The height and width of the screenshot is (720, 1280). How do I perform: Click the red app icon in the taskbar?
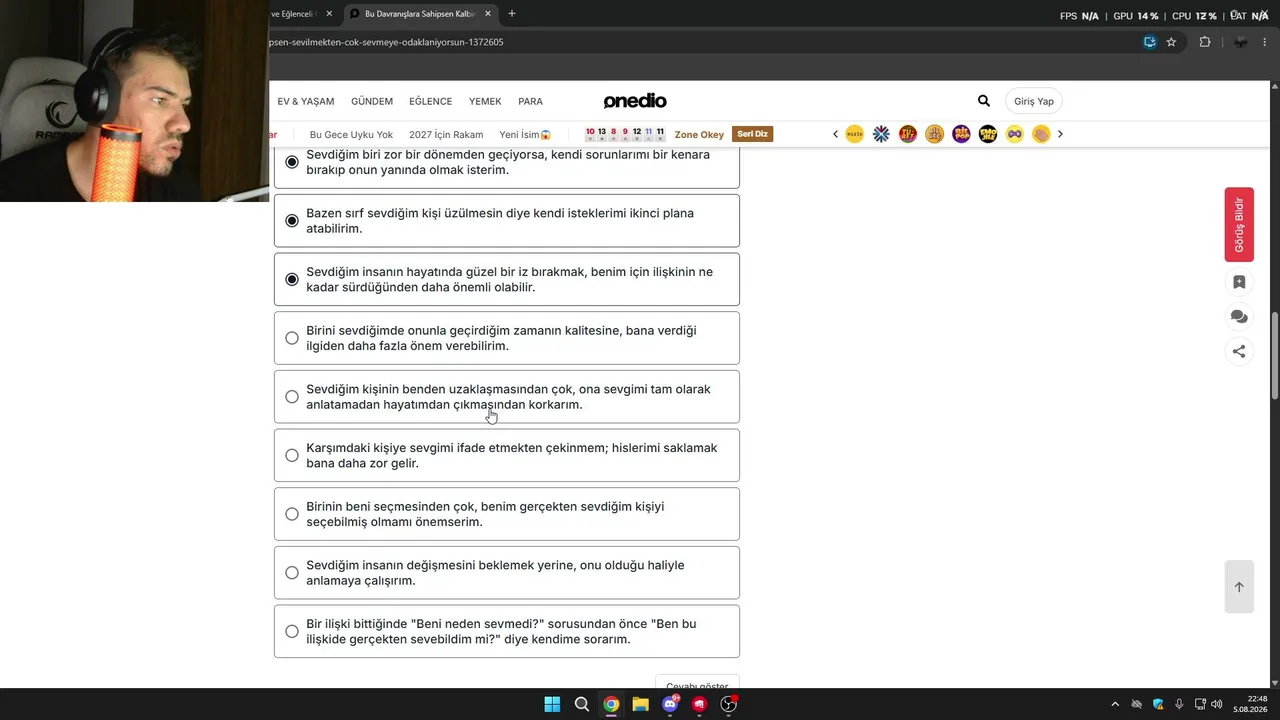pyautogui.click(x=699, y=704)
